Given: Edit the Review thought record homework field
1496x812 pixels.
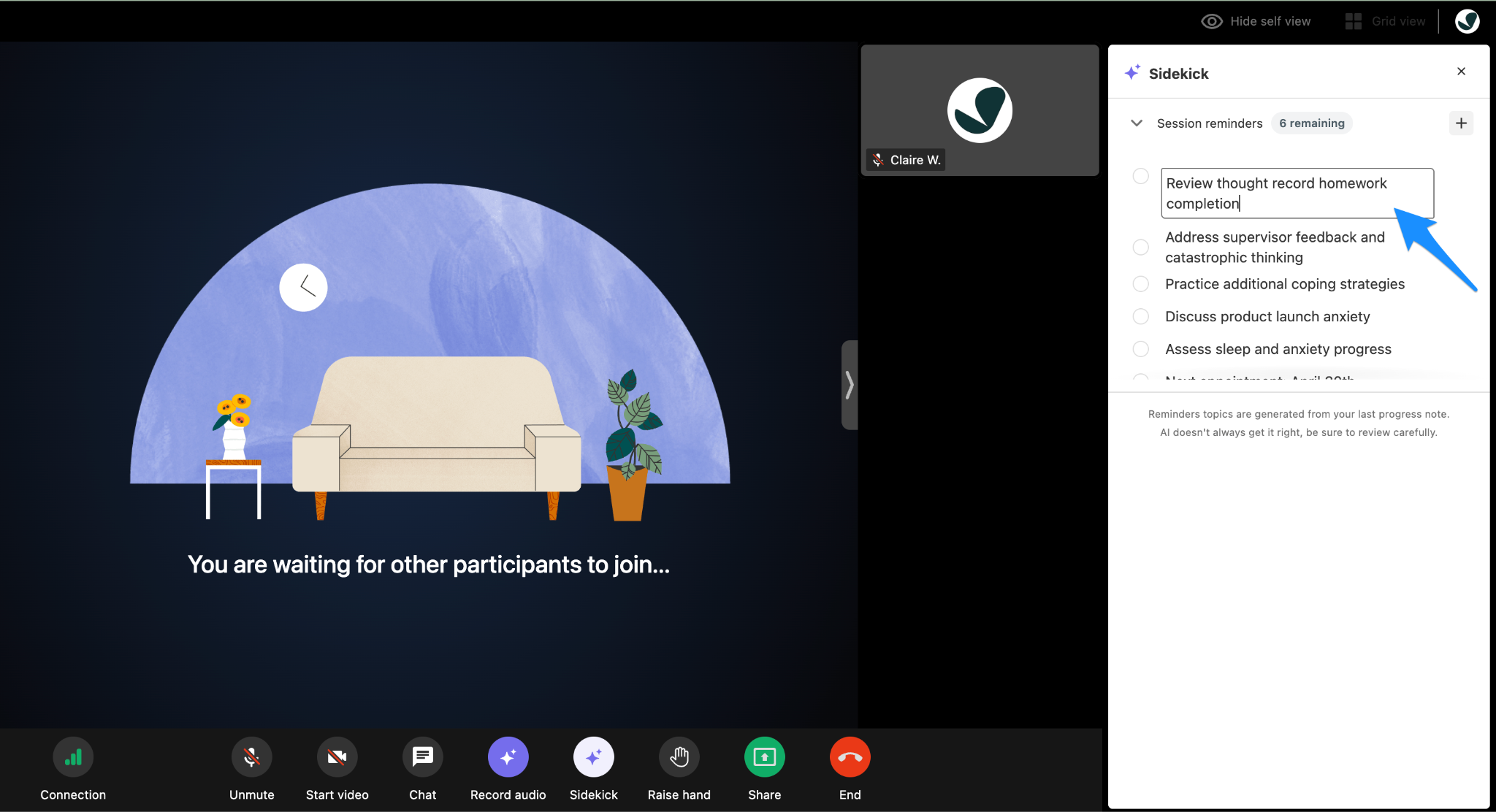Looking at the screenshot, I should 1297,193.
